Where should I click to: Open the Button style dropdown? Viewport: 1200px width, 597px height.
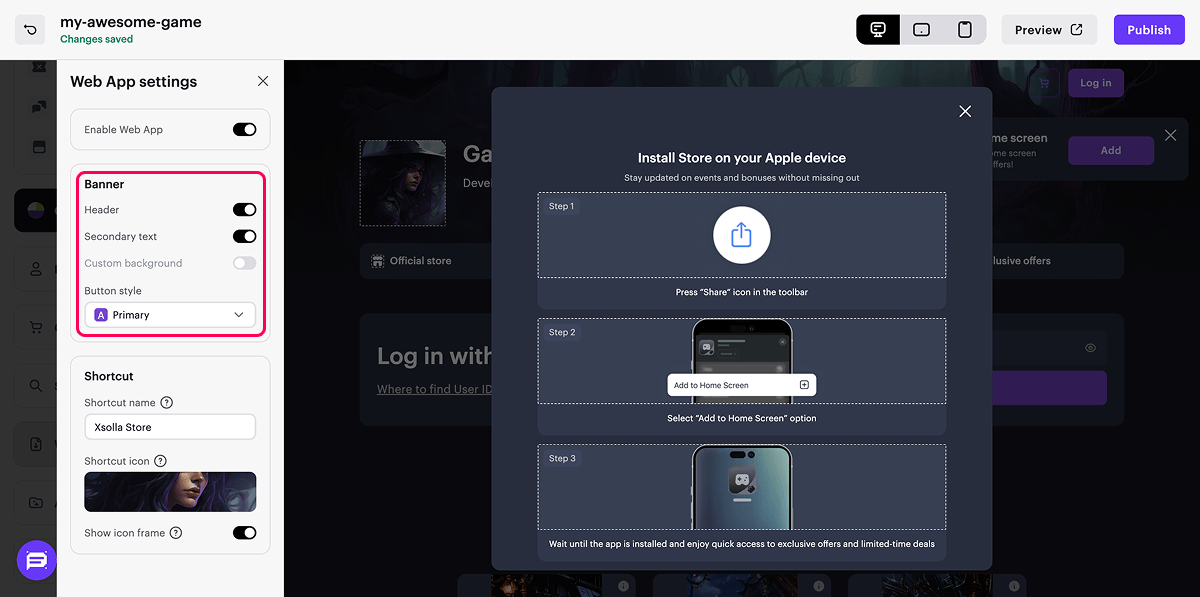[x=170, y=315]
